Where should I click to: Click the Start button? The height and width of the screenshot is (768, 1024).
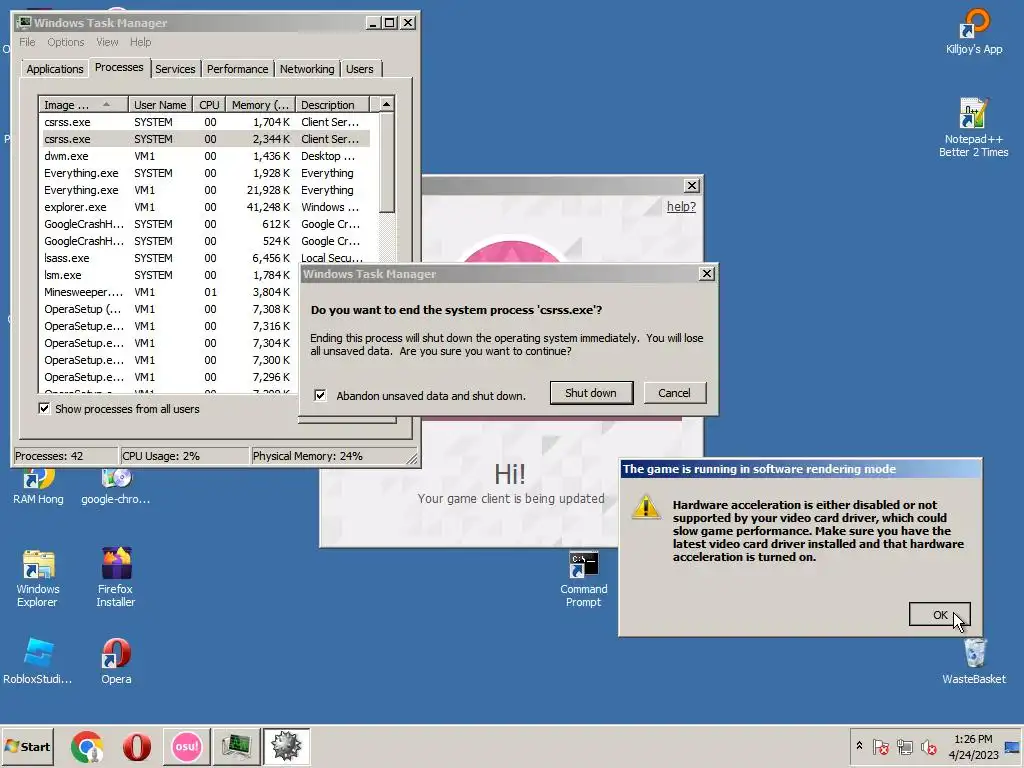tap(27, 746)
